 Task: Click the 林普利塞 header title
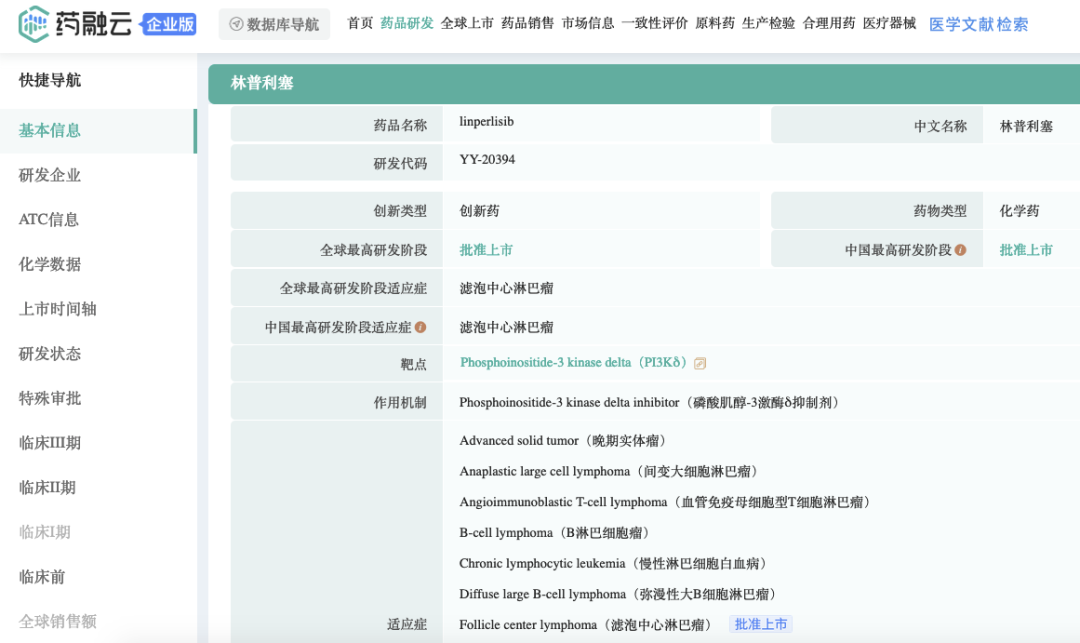click(x=262, y=83)
